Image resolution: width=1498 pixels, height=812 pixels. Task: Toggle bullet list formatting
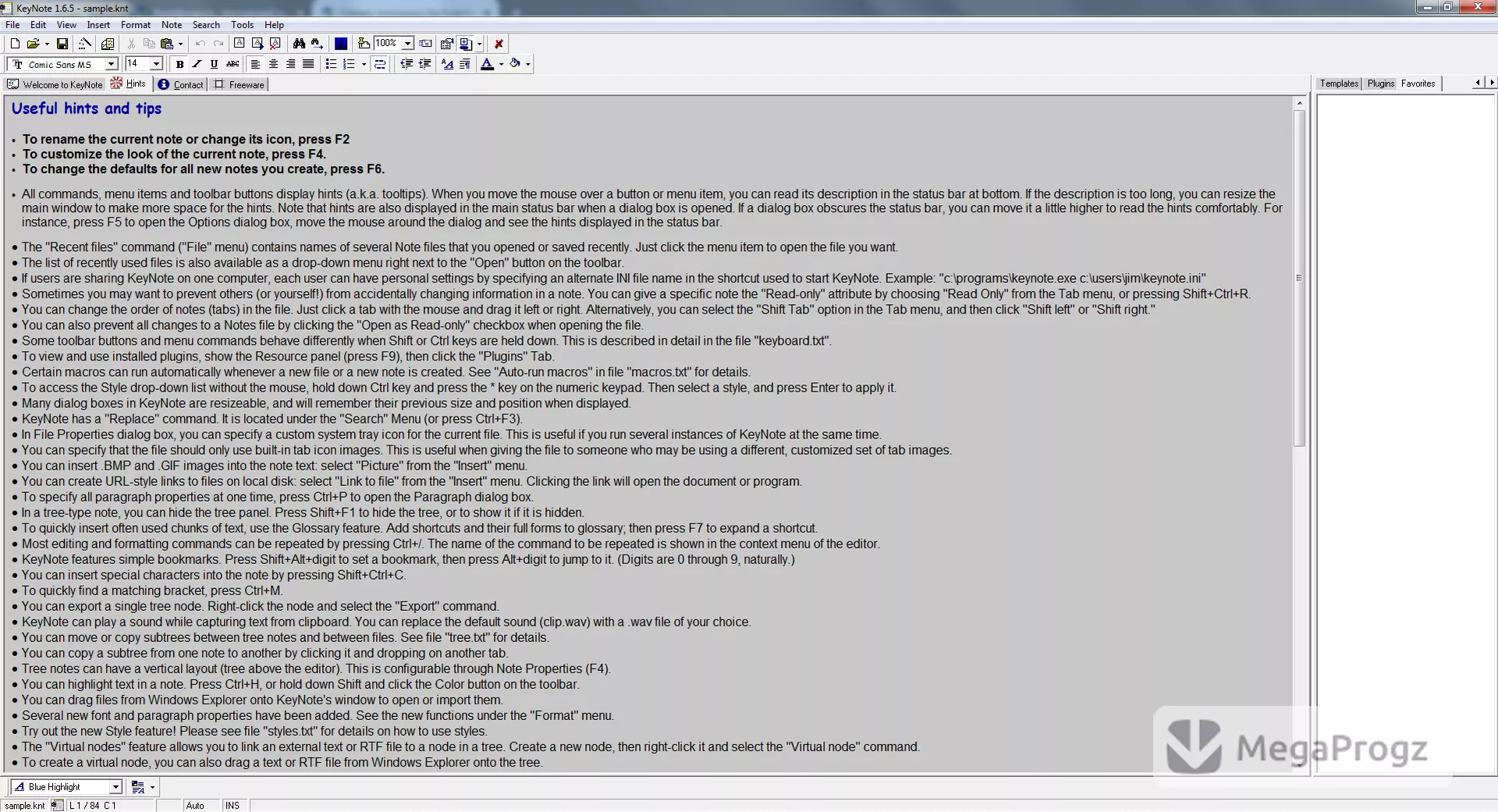coord(331,64)
